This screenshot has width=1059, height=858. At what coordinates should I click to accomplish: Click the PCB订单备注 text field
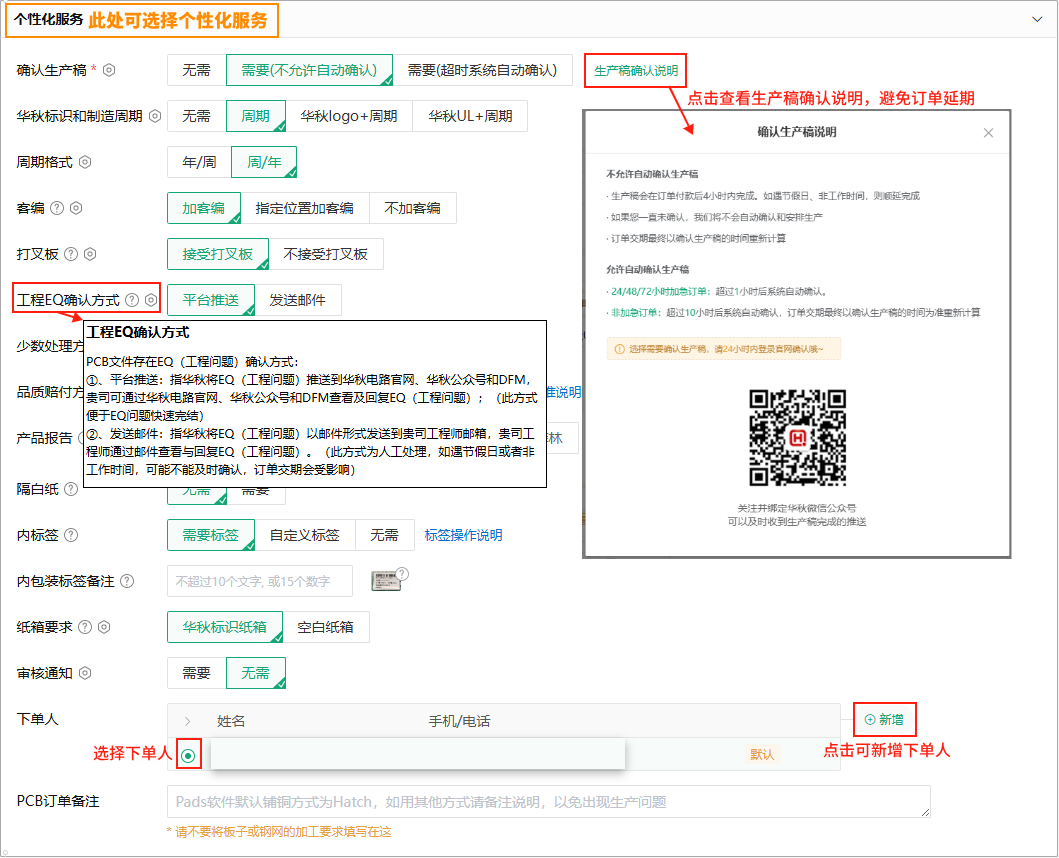point(548,802)
